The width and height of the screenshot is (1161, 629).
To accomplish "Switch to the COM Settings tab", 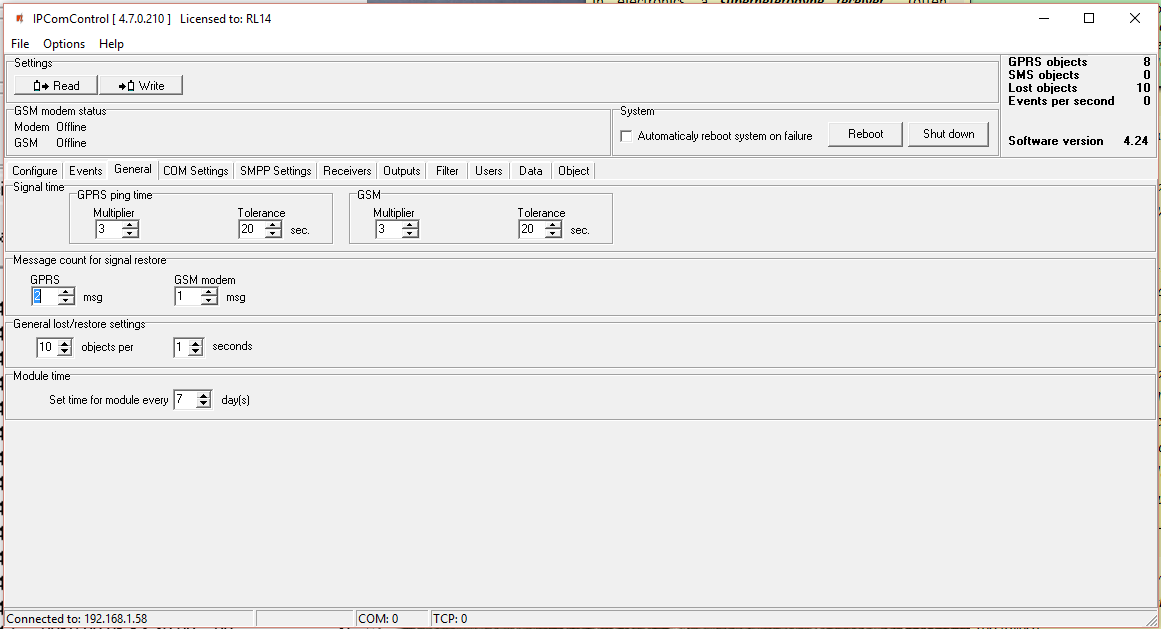I will [x=195, y=171].
